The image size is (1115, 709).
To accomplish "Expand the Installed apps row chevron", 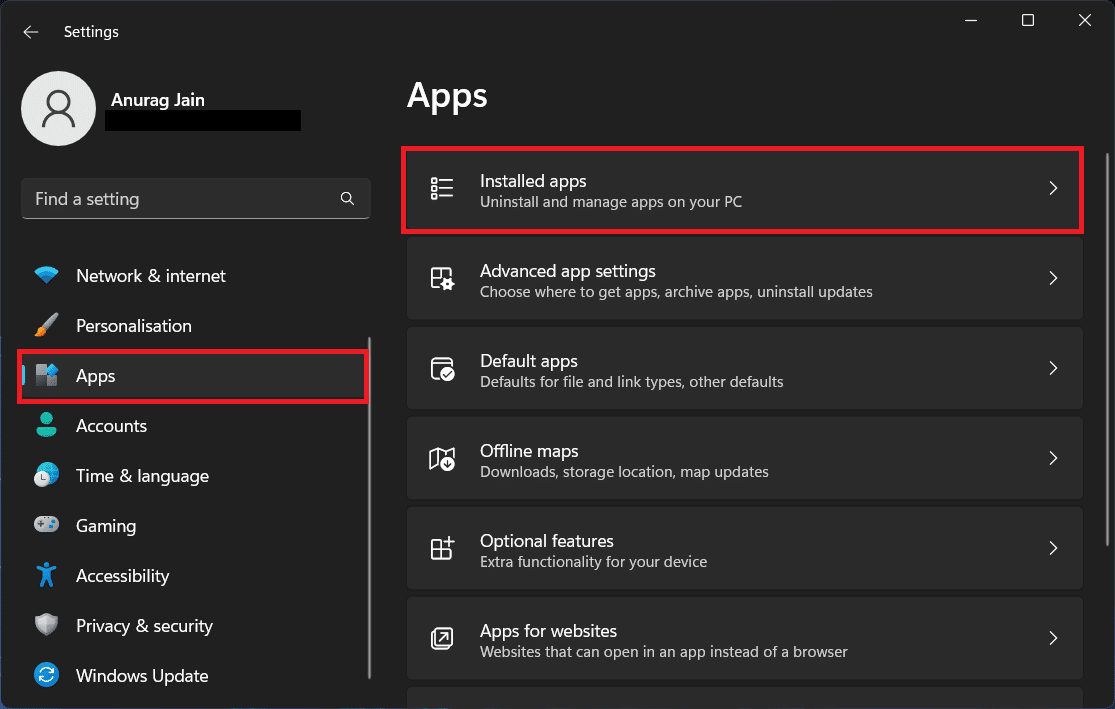I will click(1053, 188).
